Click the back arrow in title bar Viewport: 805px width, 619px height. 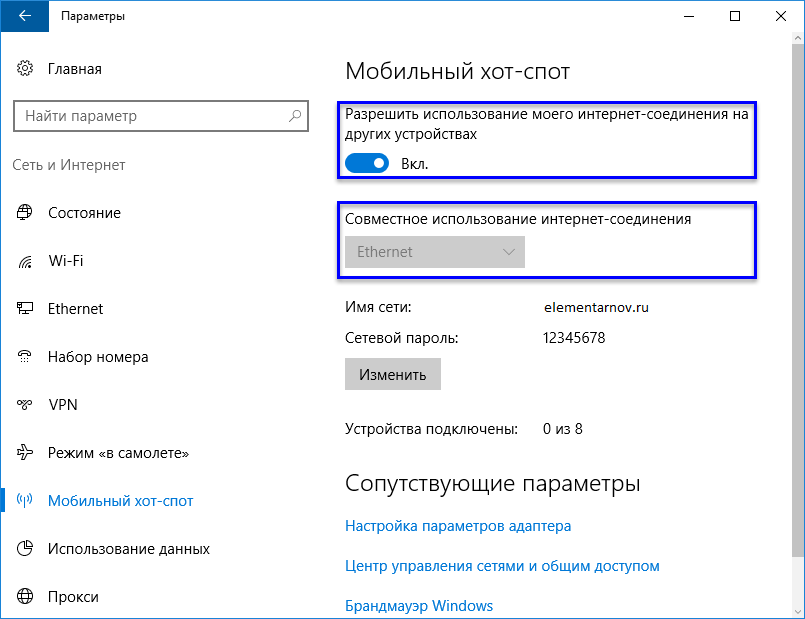coord(24,16)
